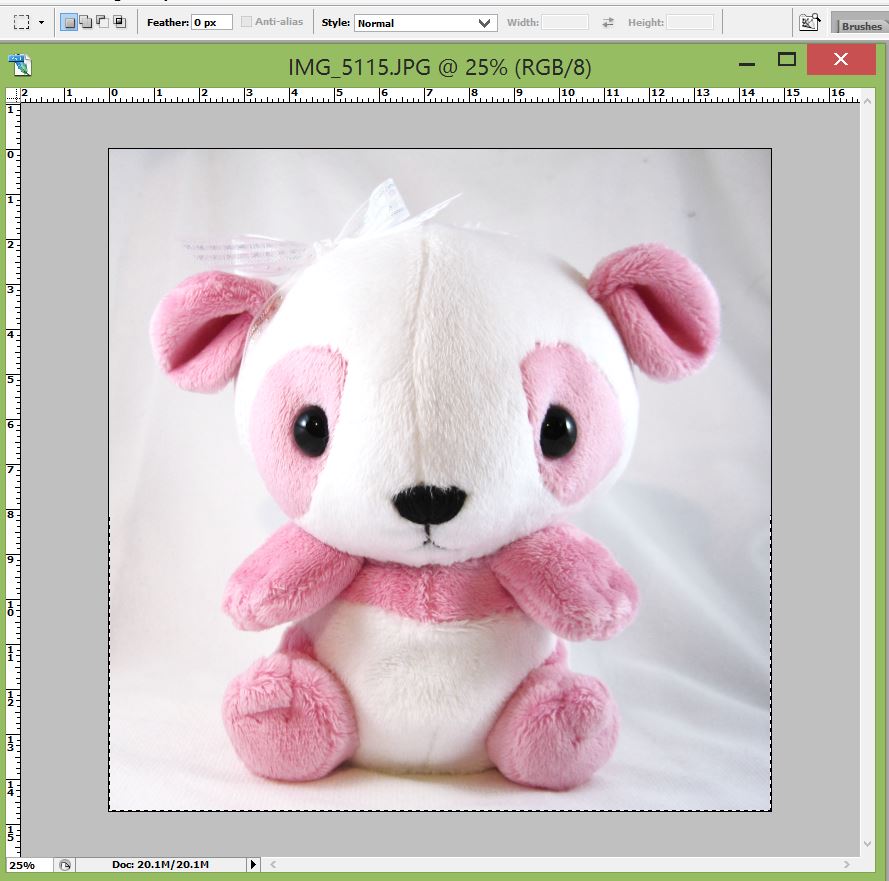The width and height of the screenshot is (889, 881).
Task: Click the Width input field
Action: (x=565, y=22)
